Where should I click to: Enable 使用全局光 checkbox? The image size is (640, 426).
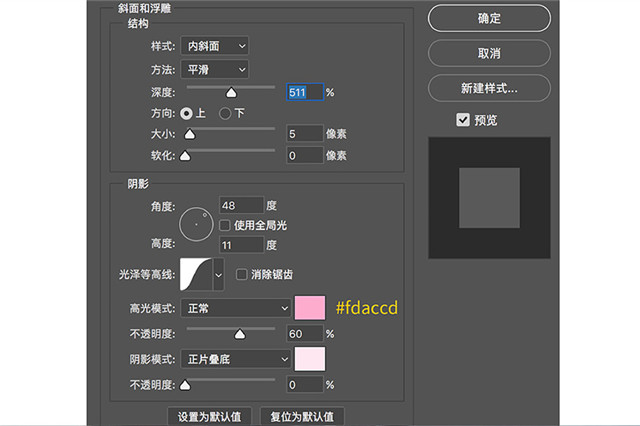point(225,225)
